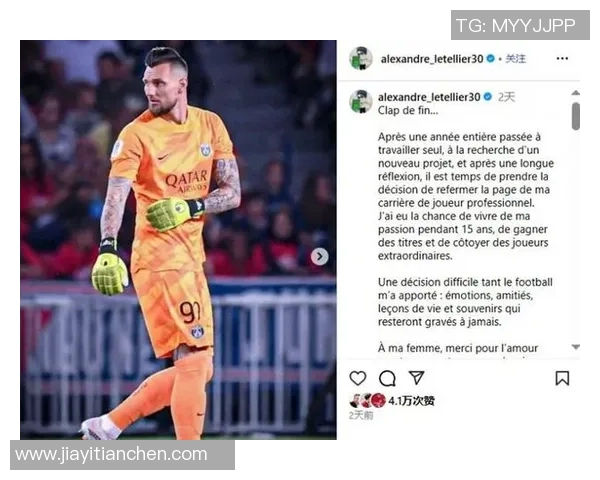
Task: Click the 2天前 post timestamp
Action: tap(361, 415)
